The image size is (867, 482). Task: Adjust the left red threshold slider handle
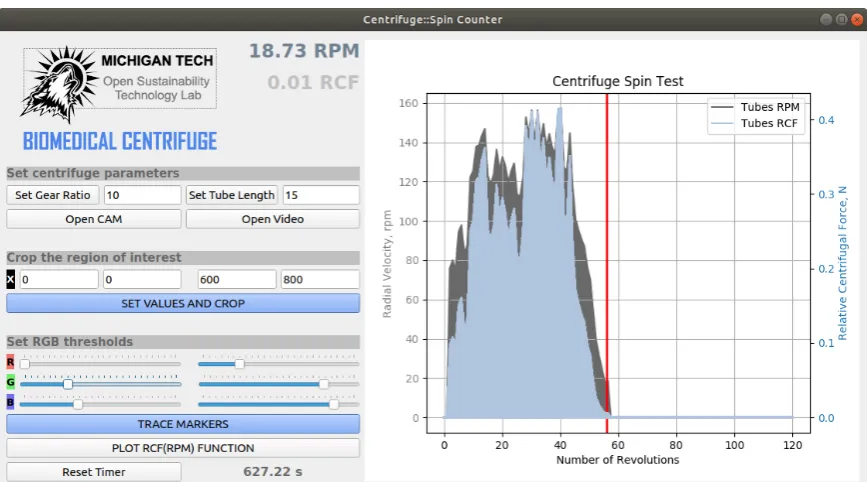[24, 364]
